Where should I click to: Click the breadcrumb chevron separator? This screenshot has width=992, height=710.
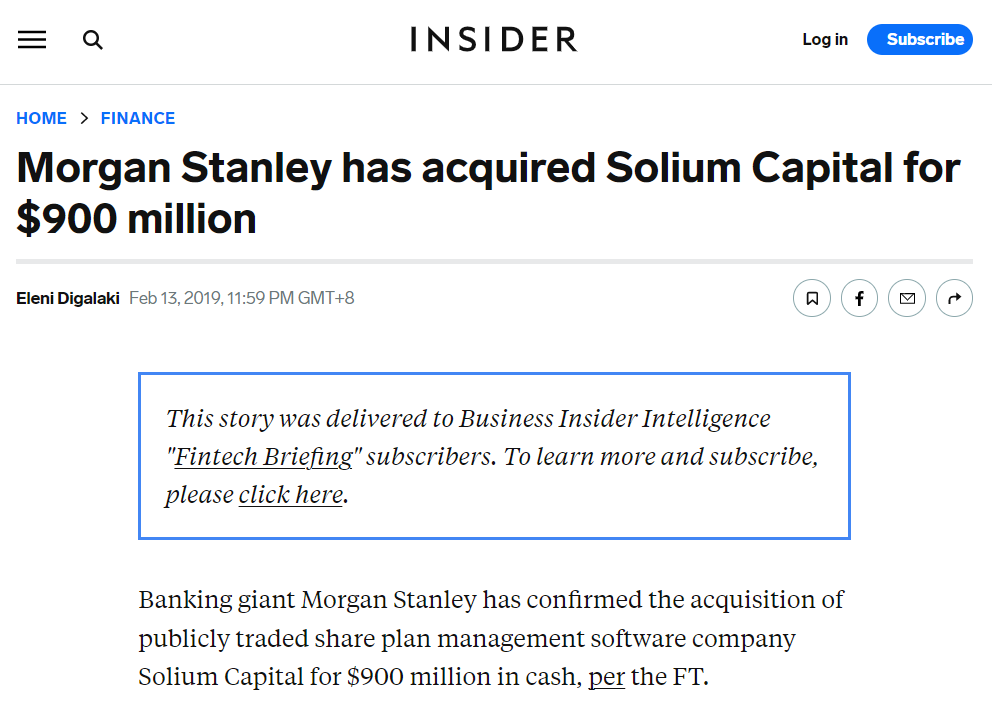click(x=84, y=118)
